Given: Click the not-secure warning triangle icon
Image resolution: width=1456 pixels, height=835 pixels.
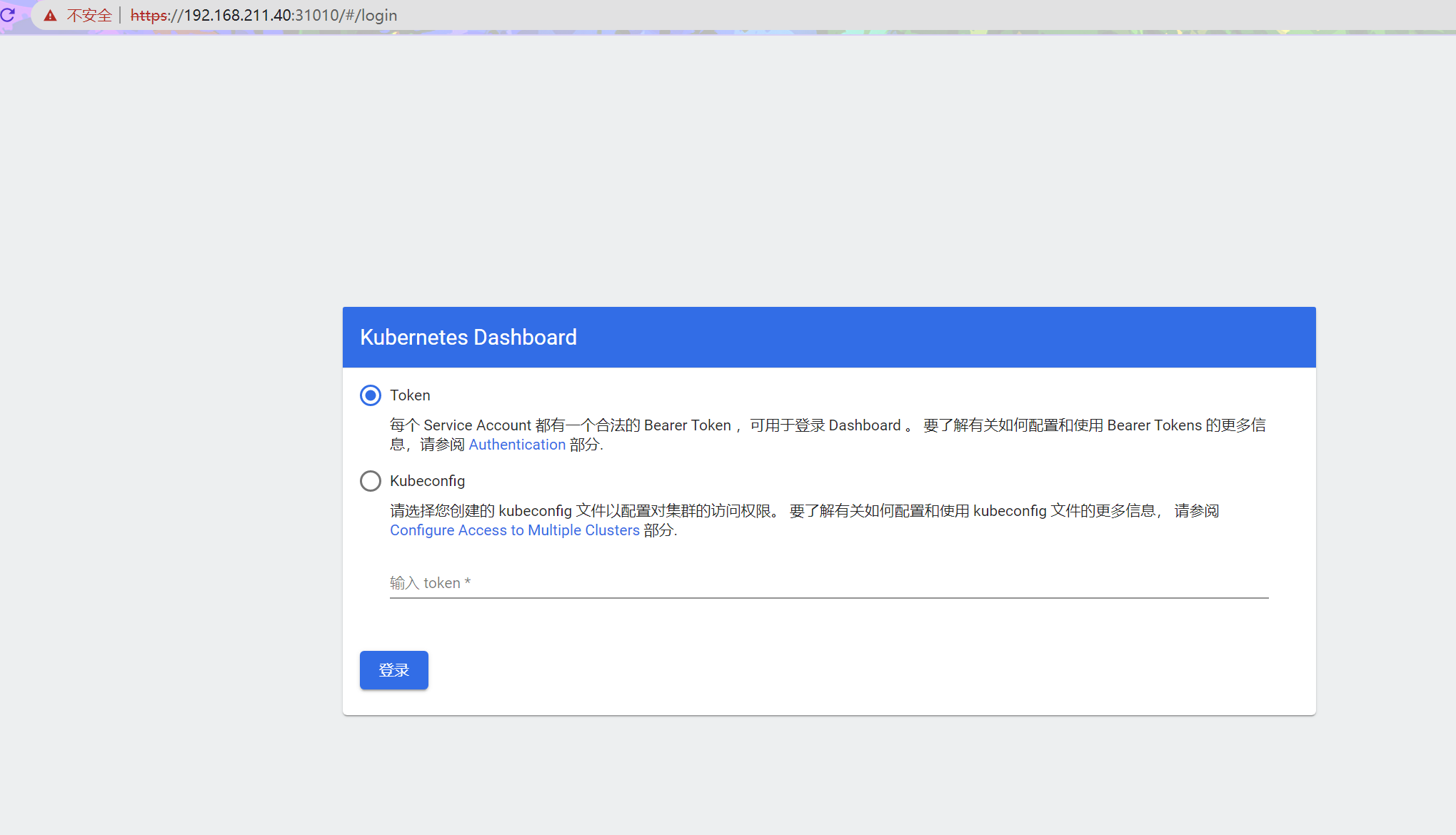Looking at the screenshot, I should coord(50,16).
